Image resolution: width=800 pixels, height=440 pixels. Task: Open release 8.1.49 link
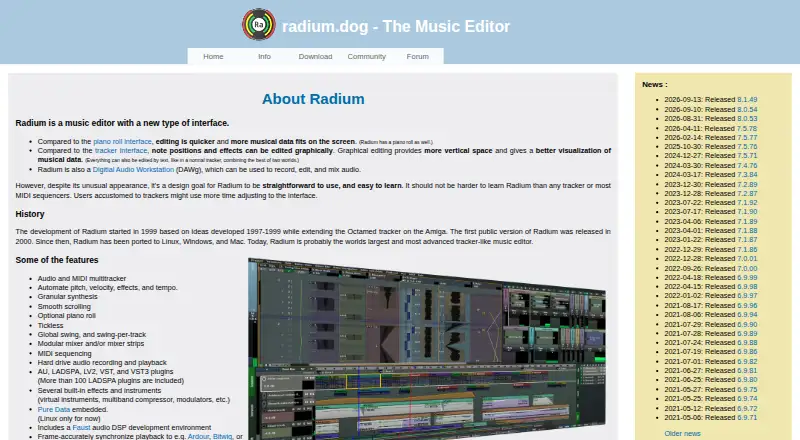(x=747, y=100)
